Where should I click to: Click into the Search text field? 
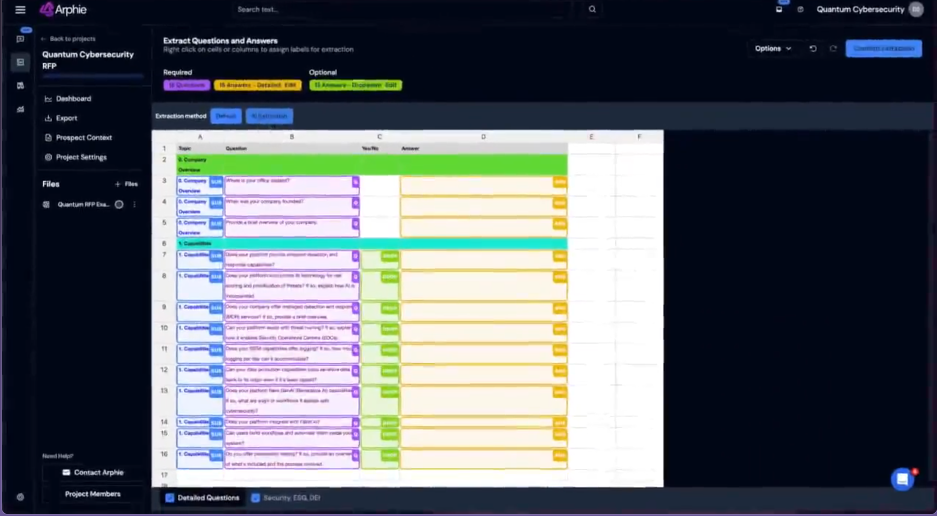(400, 10)
